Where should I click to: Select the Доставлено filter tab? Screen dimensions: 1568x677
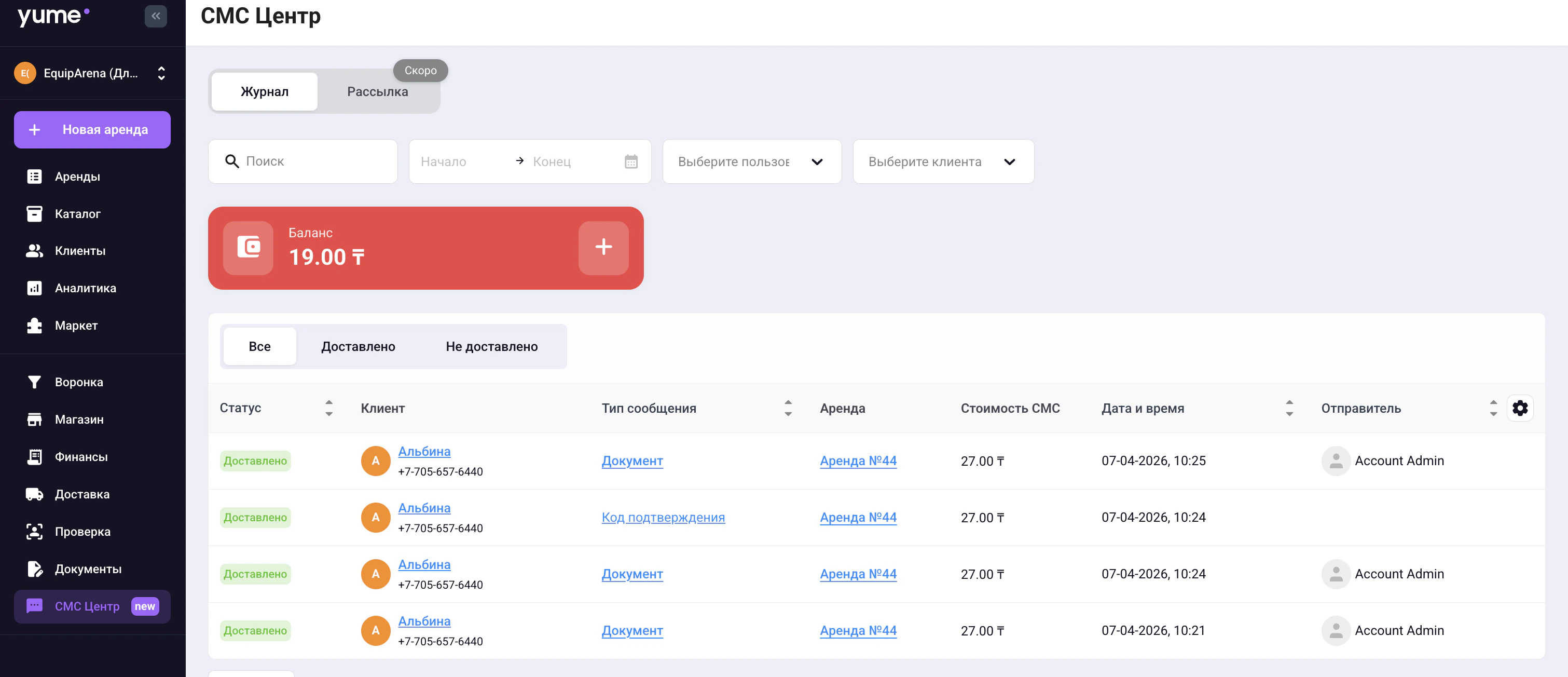pos(358,346)
